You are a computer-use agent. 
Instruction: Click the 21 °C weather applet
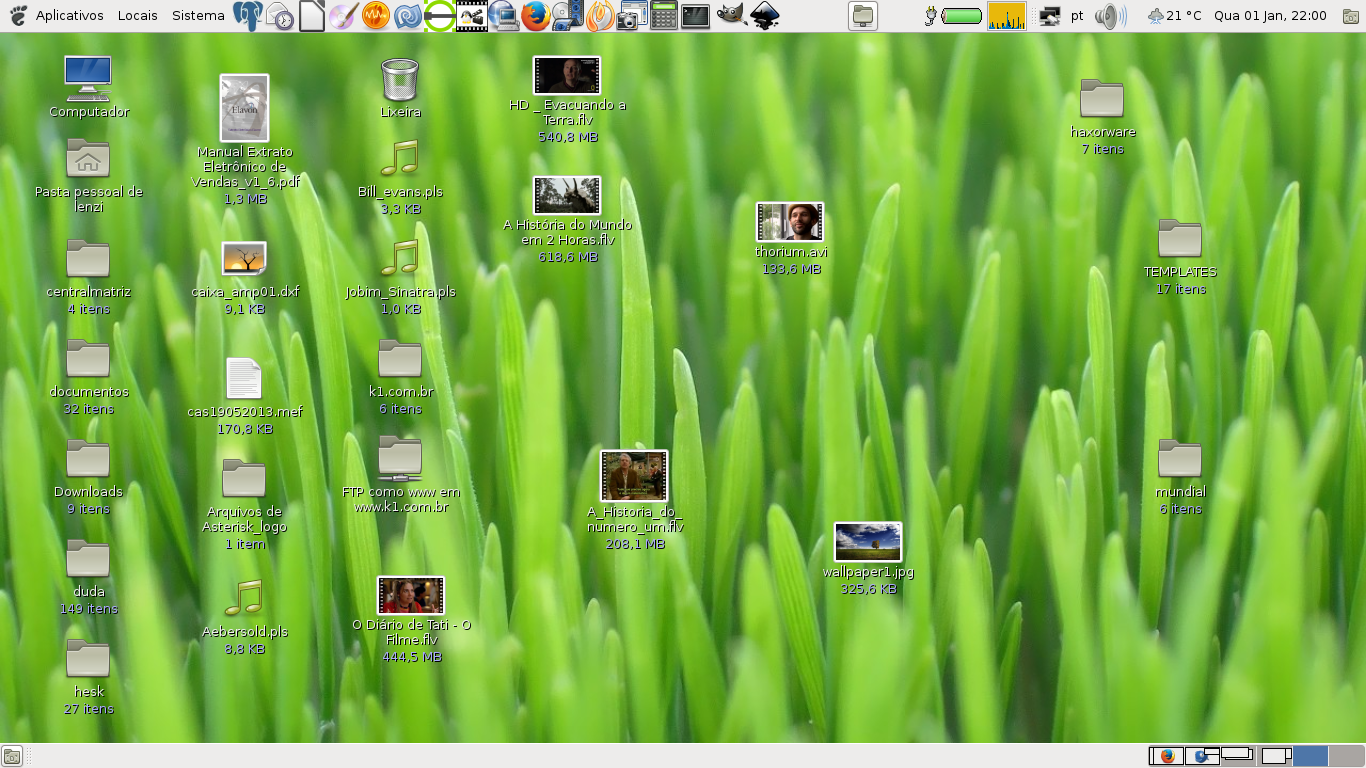click(x=1174, y=16)
